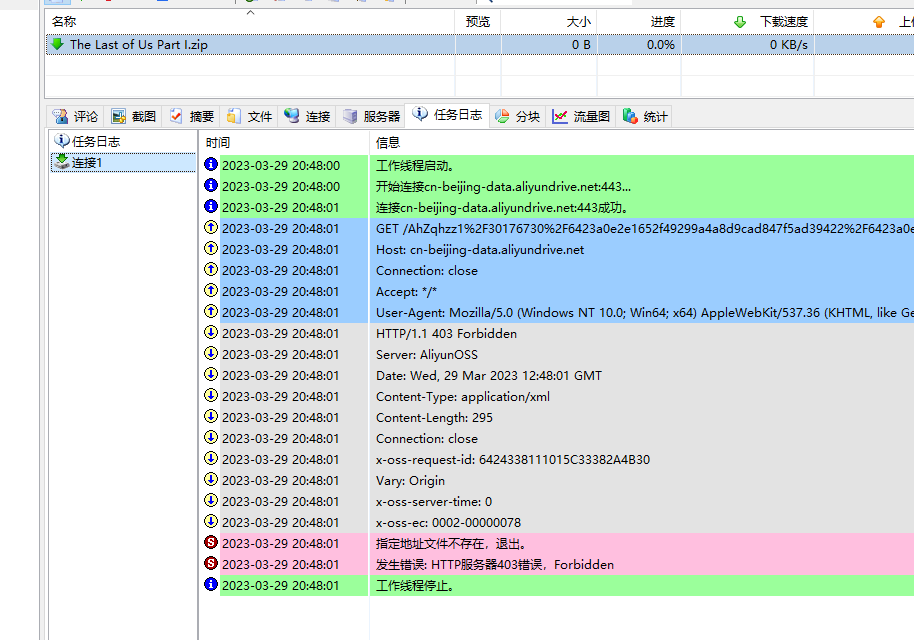Screen dimensions: 914x640
Task: Sort tasks by the 下载速度 column
Action: pyautogui.click(x=747, y=22)
